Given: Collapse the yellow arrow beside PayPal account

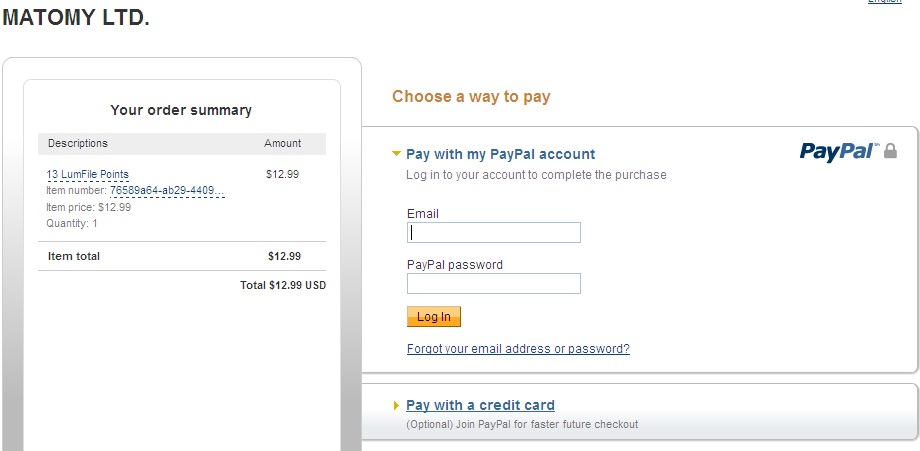Looking at the screenshot, I should (397, 154).
